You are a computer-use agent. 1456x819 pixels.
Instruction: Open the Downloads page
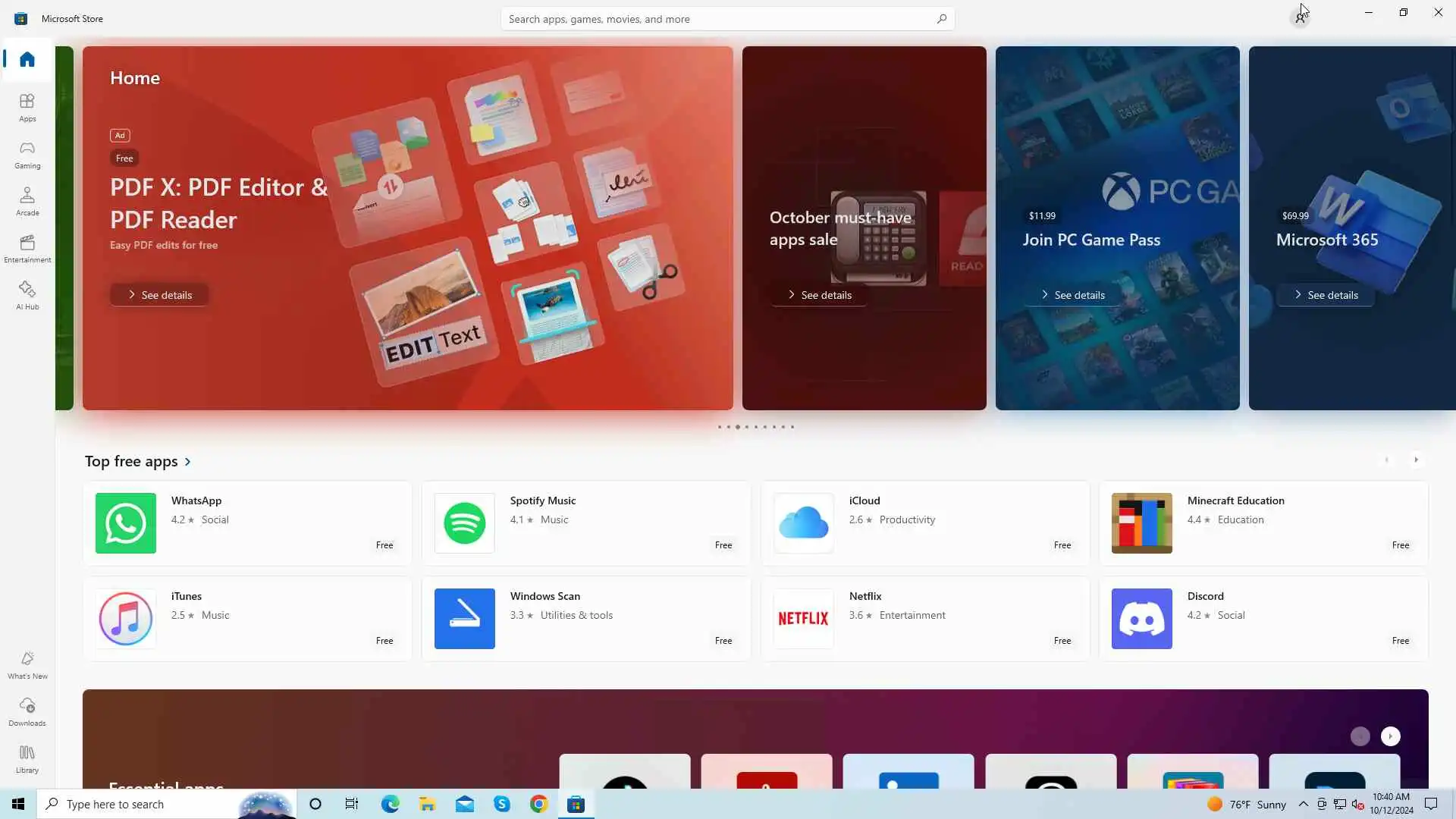coord(27,711)
